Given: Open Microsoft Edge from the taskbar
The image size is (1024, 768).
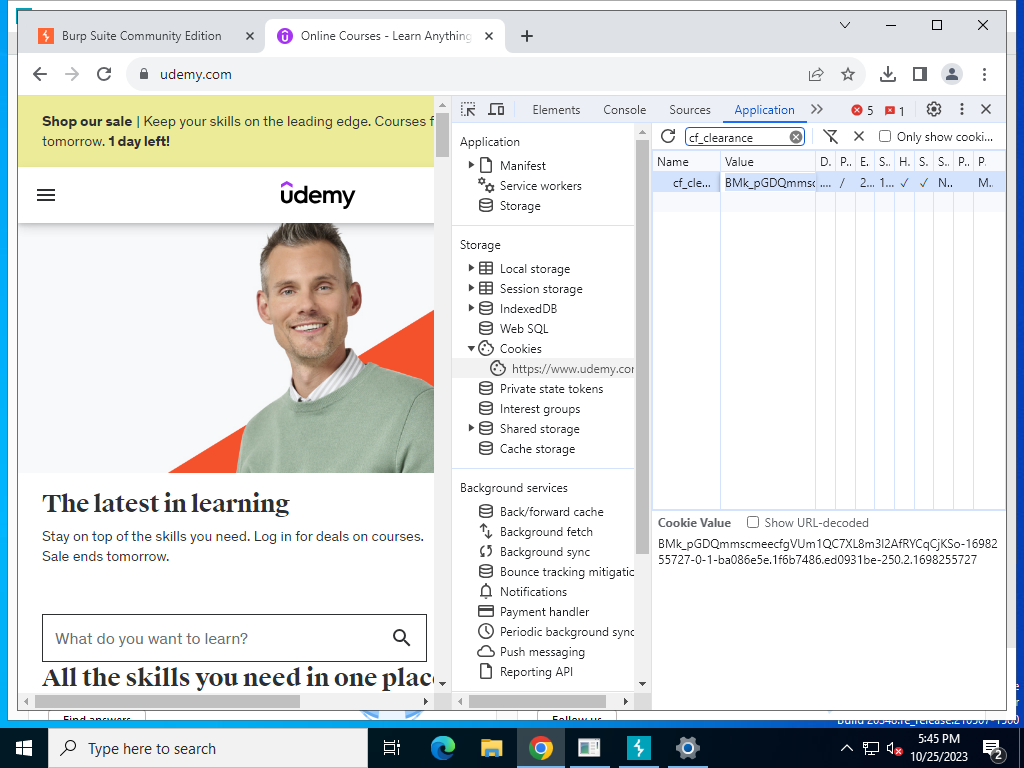Looking at the screenshot, I should click(442, 748).
